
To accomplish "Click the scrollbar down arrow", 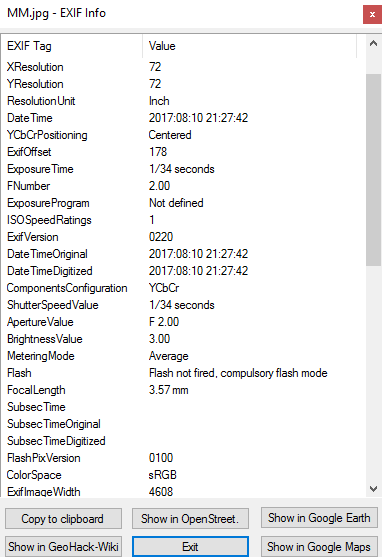I will [373, 489].
